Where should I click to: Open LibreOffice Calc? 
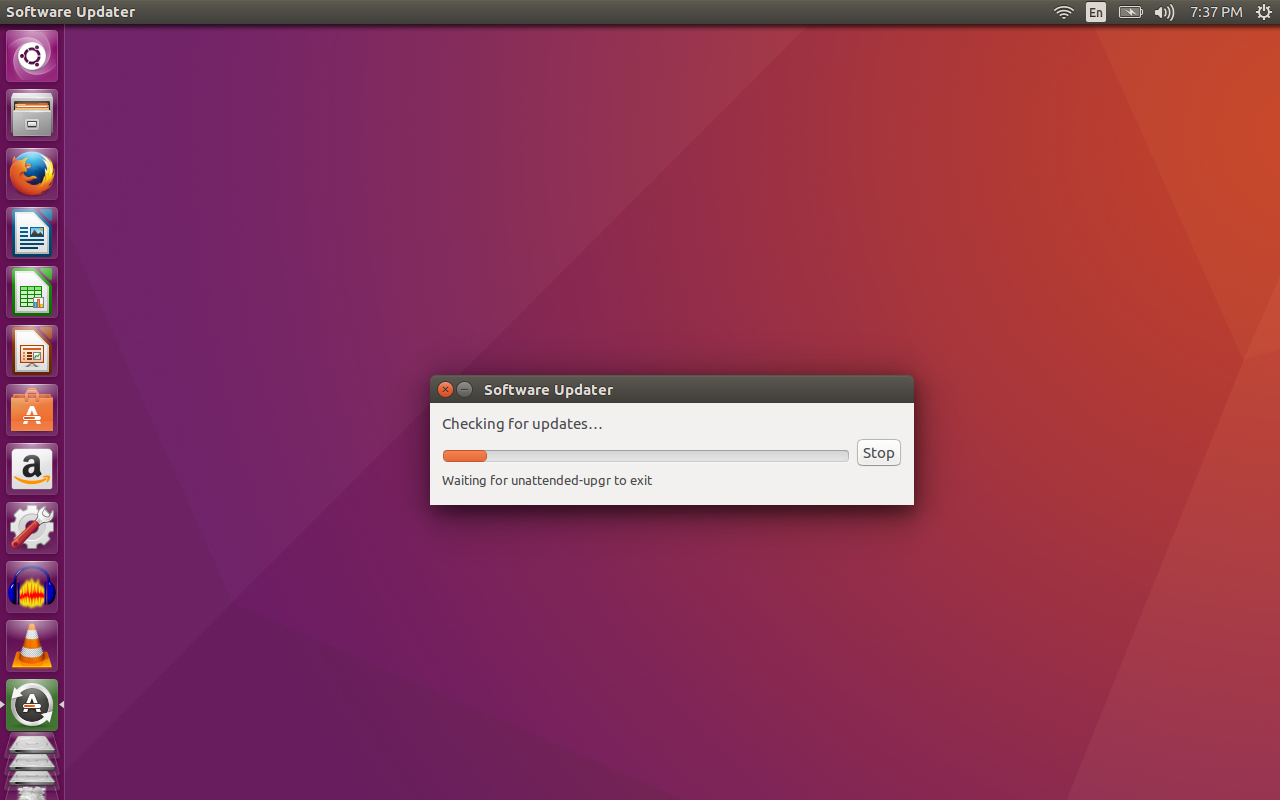pyautogui.click(x=31, y=291)
